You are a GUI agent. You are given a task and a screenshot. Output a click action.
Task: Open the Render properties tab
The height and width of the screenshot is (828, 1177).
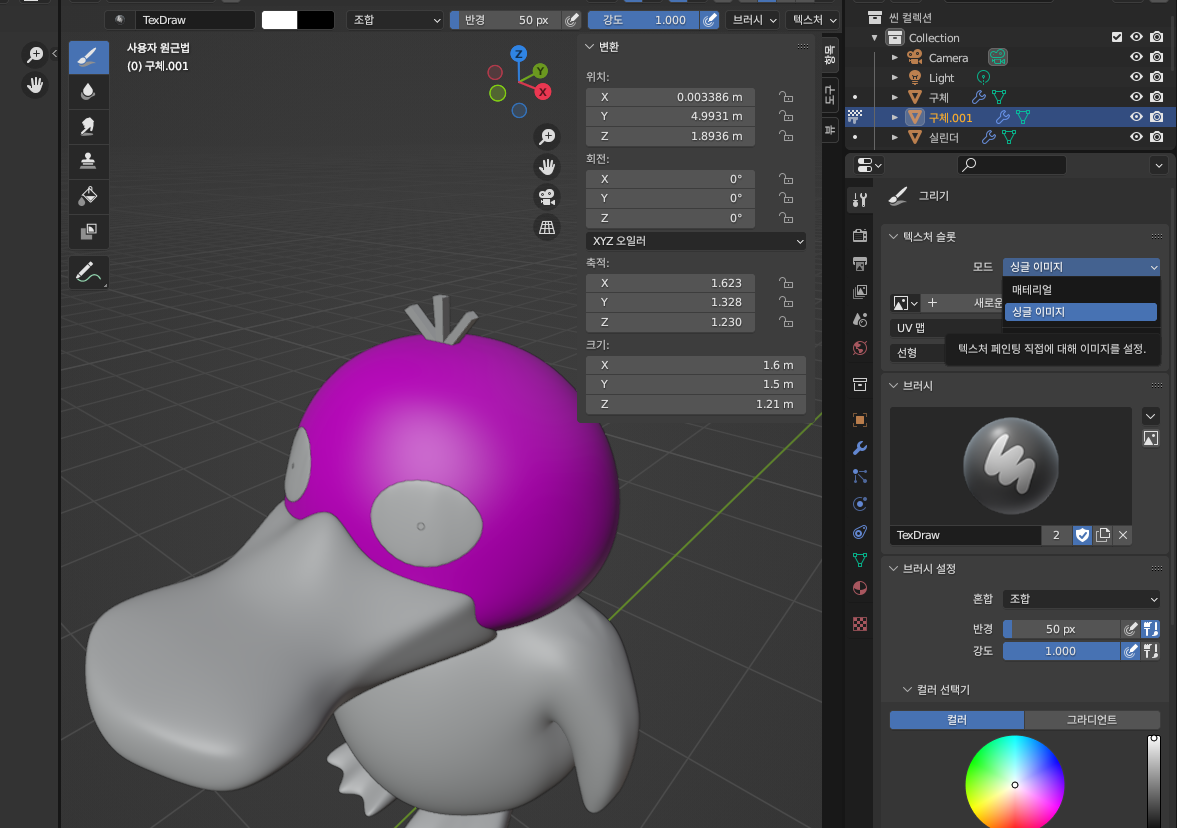point(859,235)
